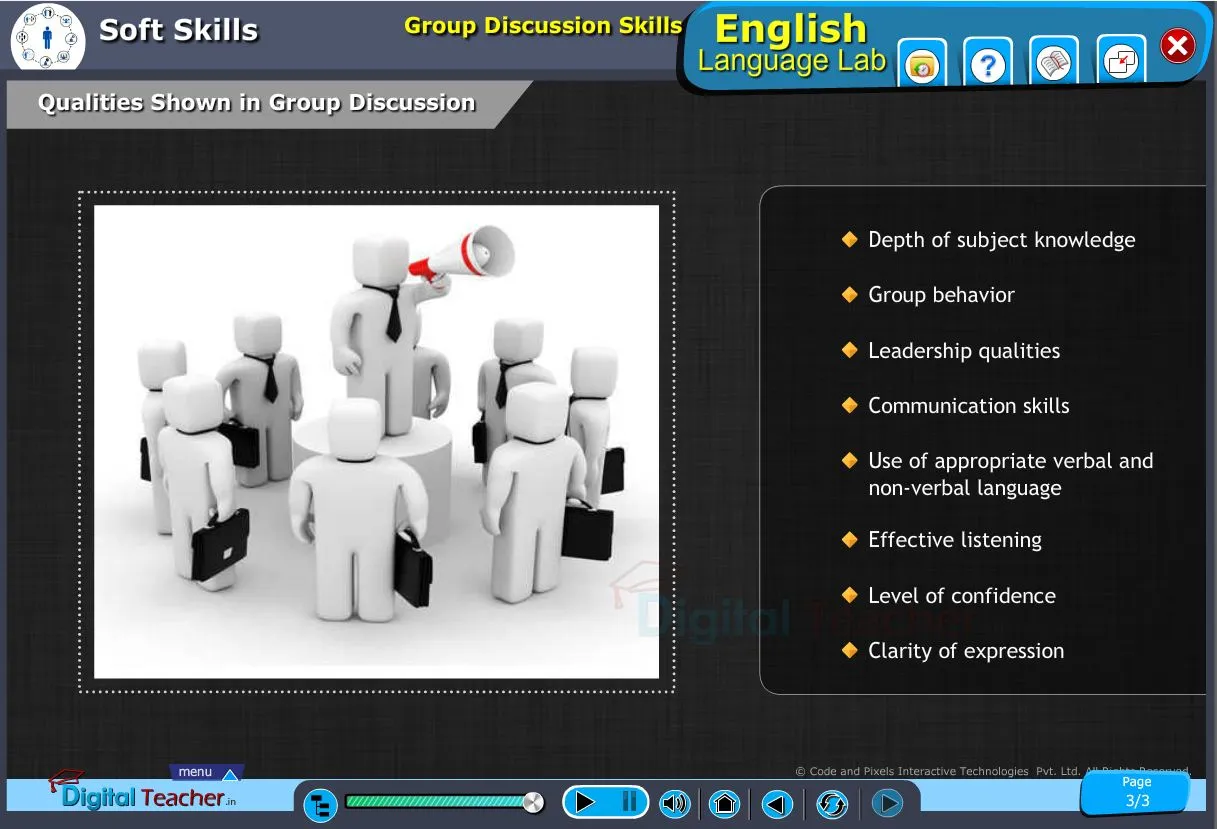This screenshot has height=829, width=1217.
Task: Click 'Leadership qualities' bullet text
Action: point(964,351)
